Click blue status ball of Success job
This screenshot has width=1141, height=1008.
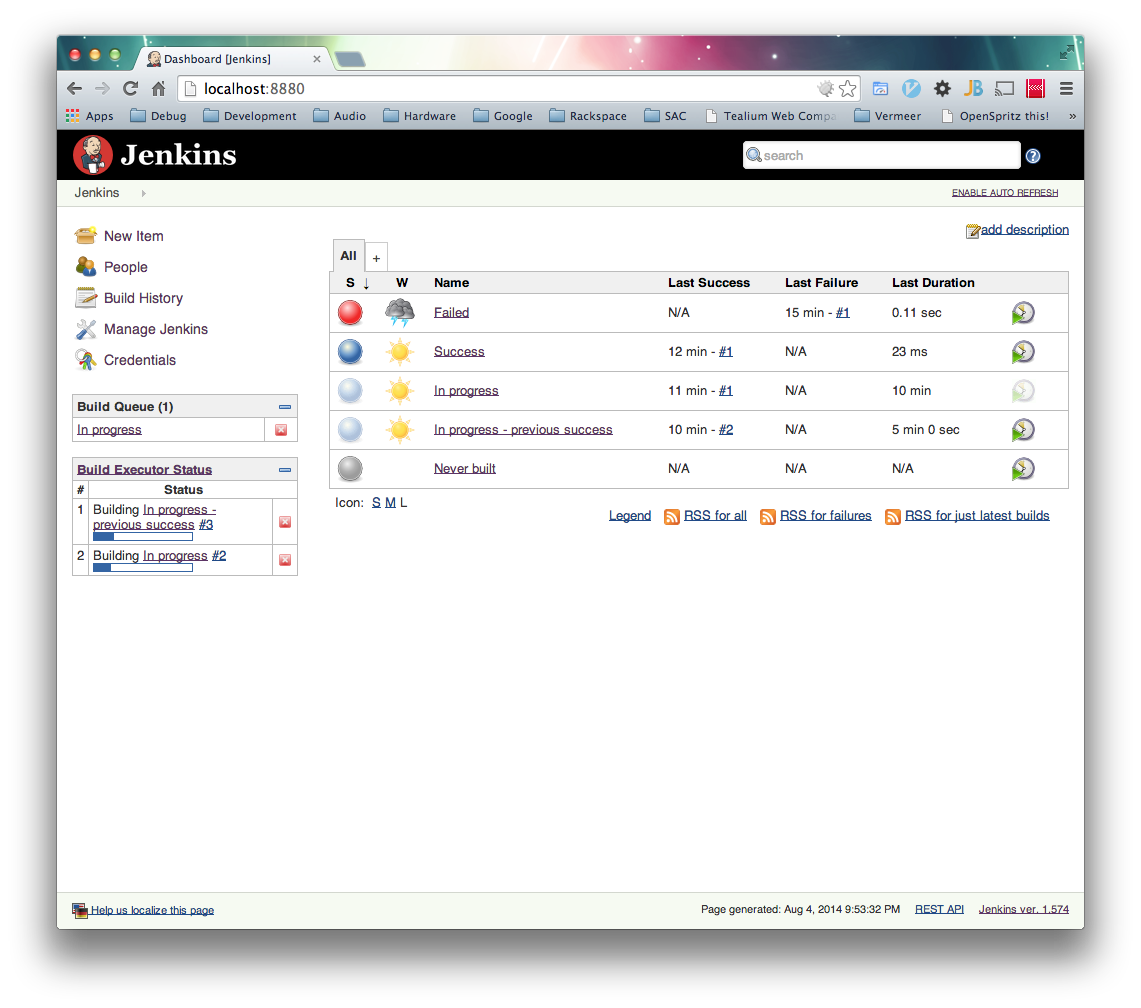(350, 352)
